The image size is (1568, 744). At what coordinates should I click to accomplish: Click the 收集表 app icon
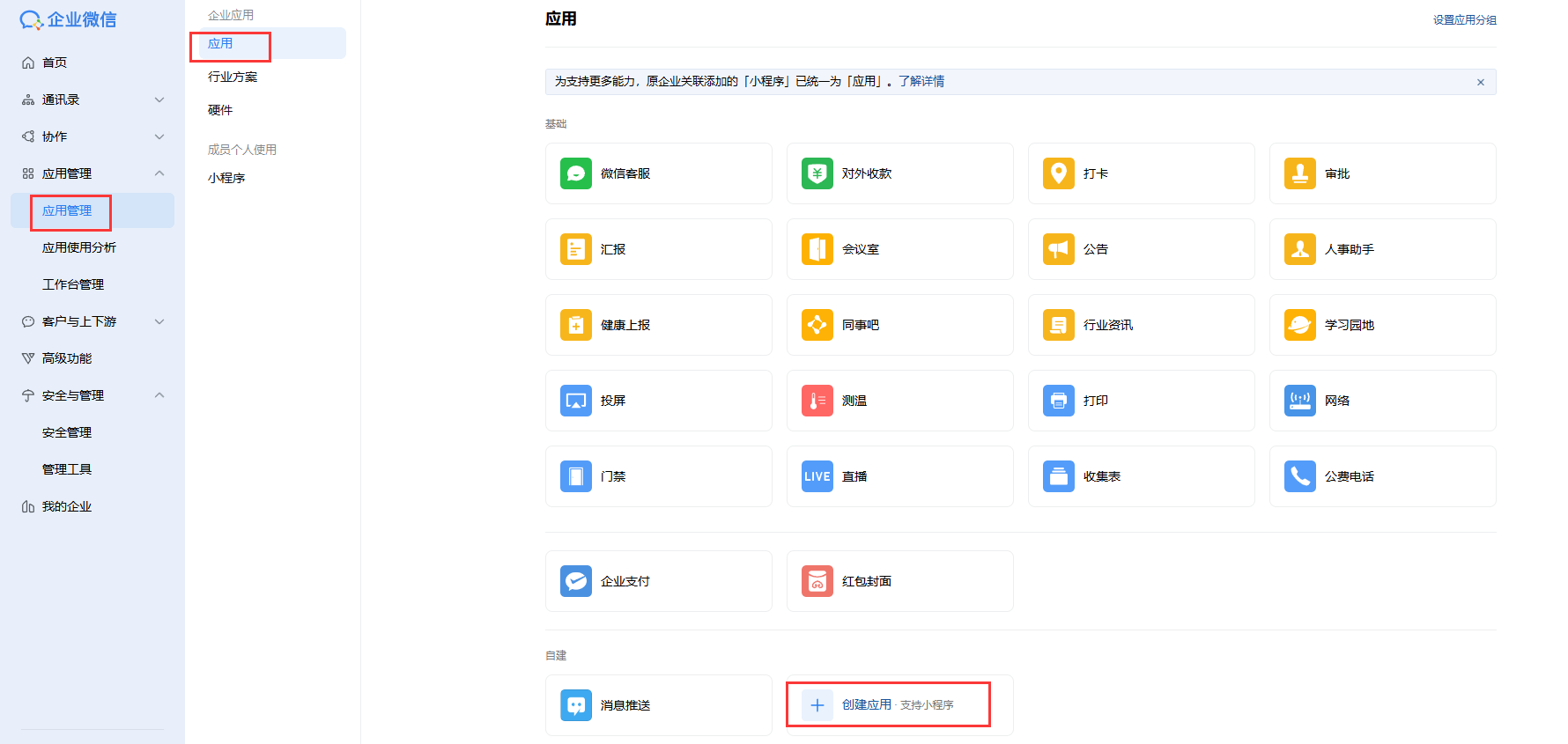(1059, 476)
